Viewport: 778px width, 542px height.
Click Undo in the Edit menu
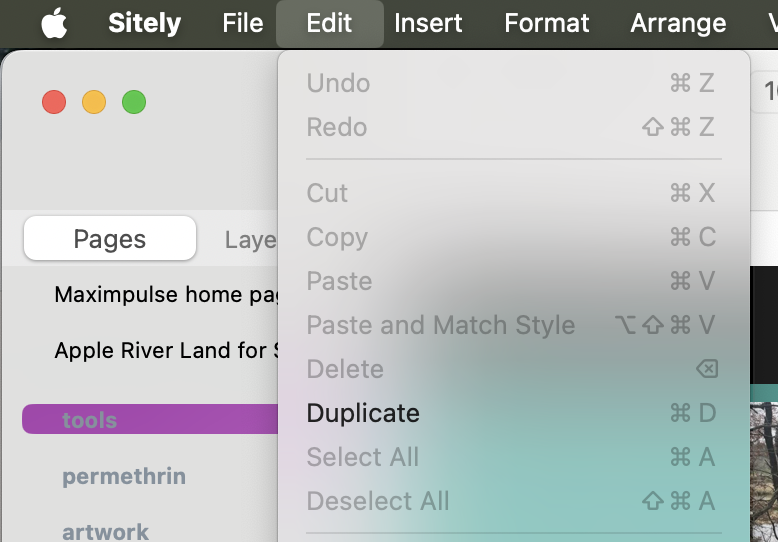pyautogui.click(x=338, y=83)
